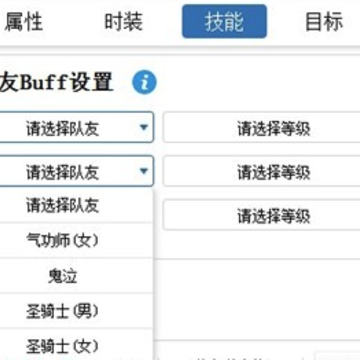Viewport: 360px width, 360px height.
Task: Open the second 请选择等级 selector
Action: [262, 171]
